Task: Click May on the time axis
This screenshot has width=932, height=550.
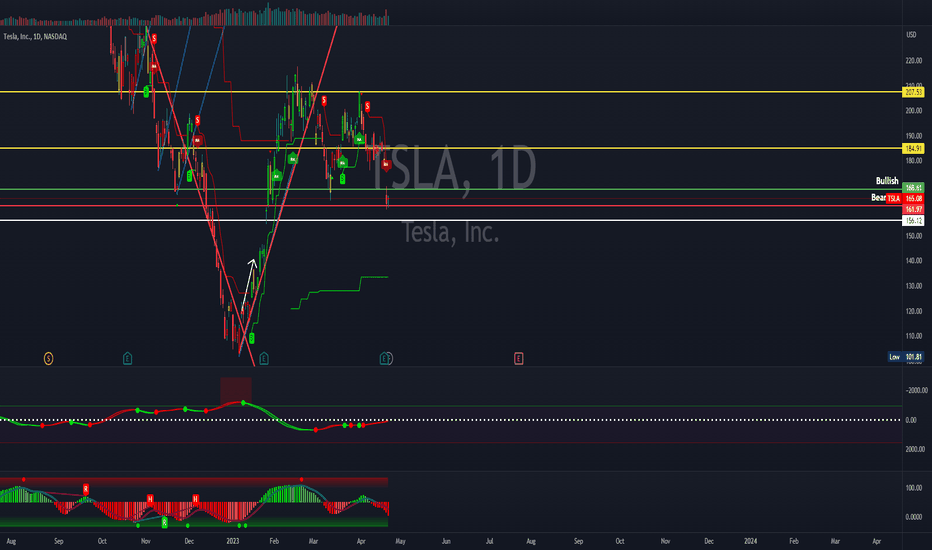Action: [x=401, y=541]
